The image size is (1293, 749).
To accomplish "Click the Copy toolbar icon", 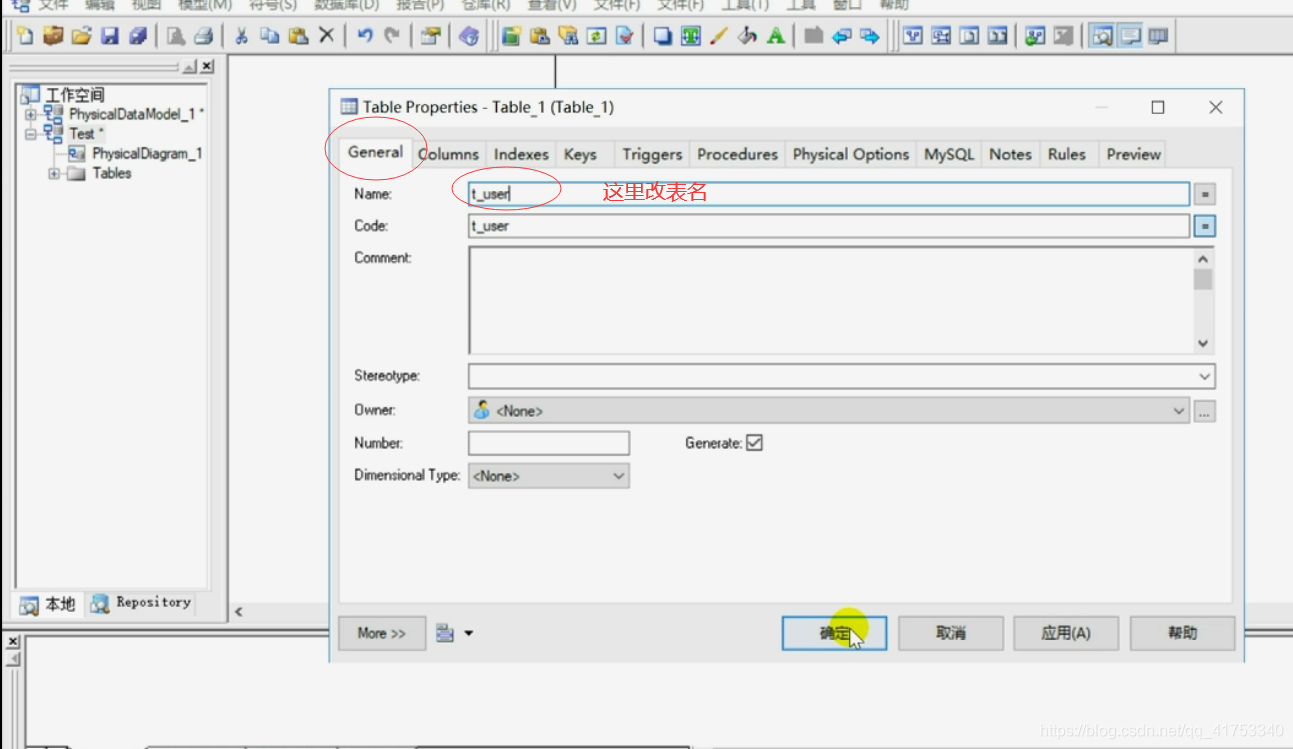I will coord(269,36).
